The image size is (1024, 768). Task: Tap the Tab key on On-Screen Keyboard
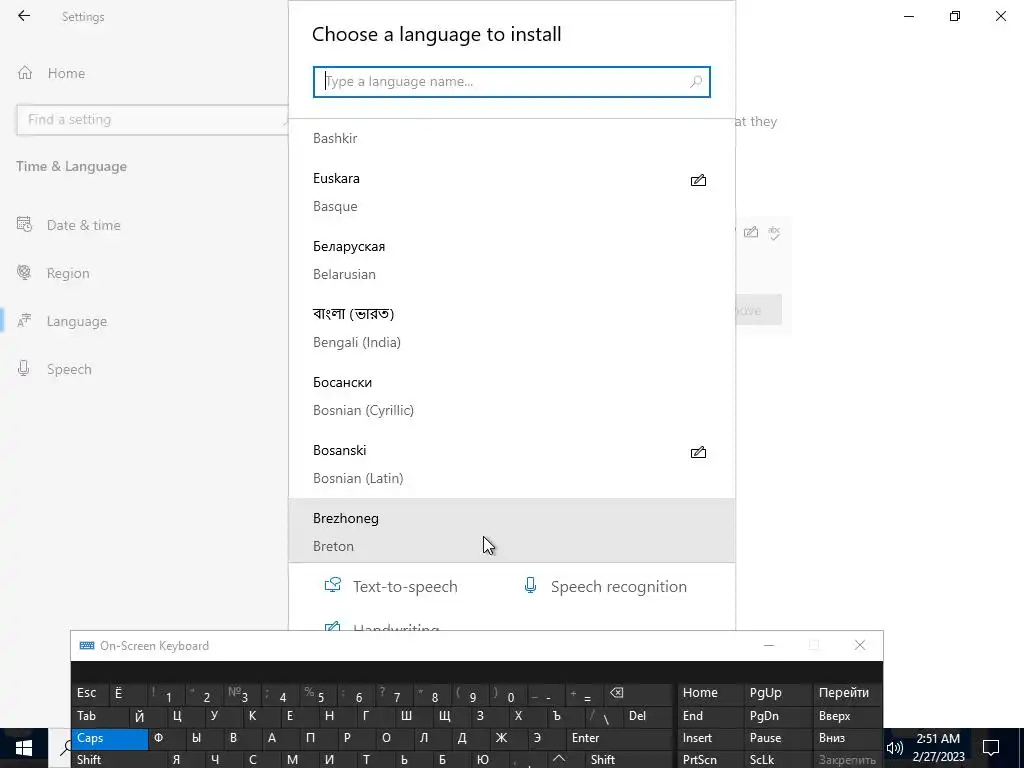pos(100,716)
